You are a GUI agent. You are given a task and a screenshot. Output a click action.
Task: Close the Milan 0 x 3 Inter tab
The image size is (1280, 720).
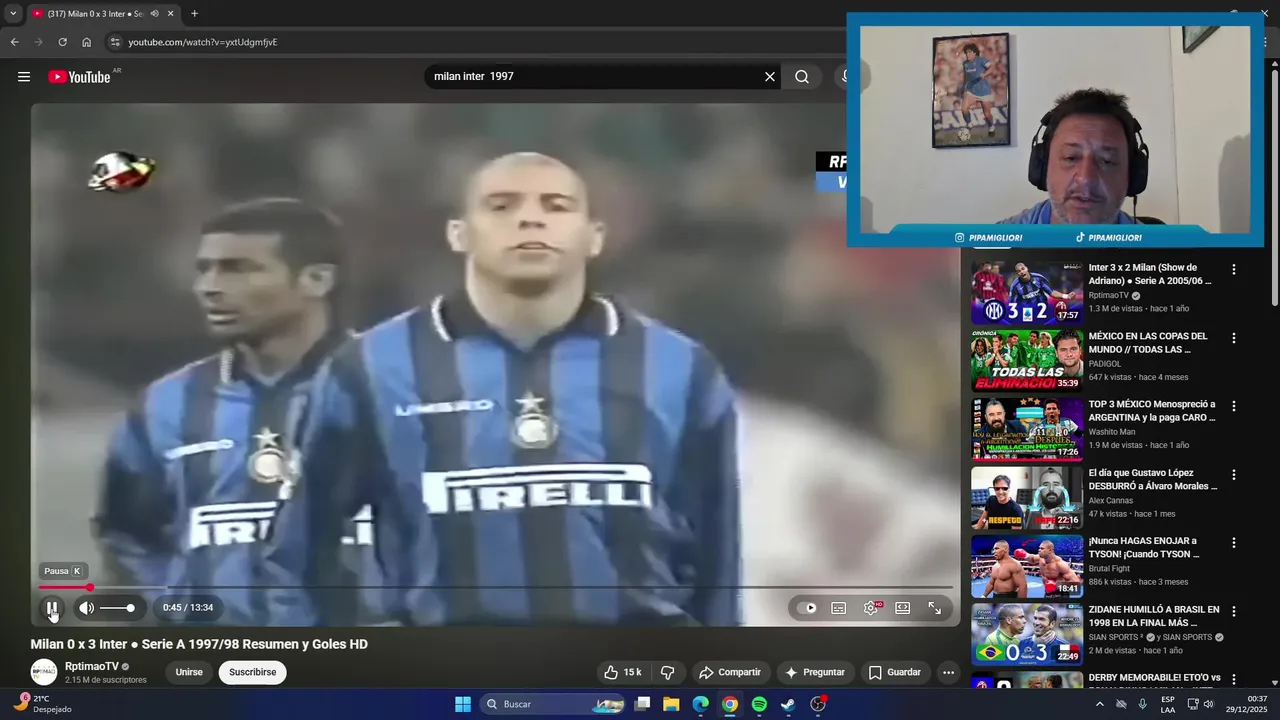point(171,14)
